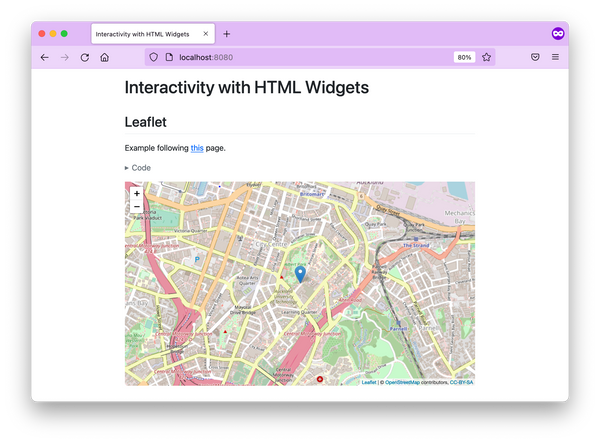Screen dimensions: 600x443
Task: Click the tracking protection shield icon
Action: tap(153, 58)
